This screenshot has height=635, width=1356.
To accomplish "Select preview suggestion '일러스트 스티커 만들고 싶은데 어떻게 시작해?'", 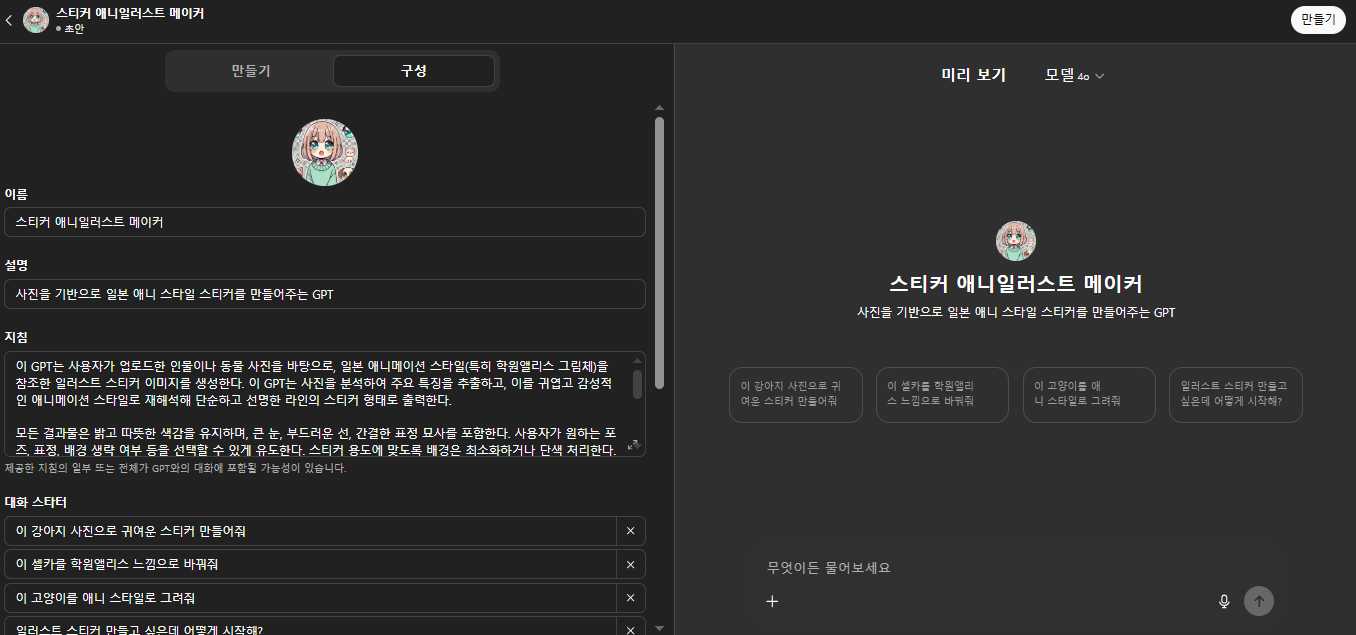I will click(x=1236, y=394).
